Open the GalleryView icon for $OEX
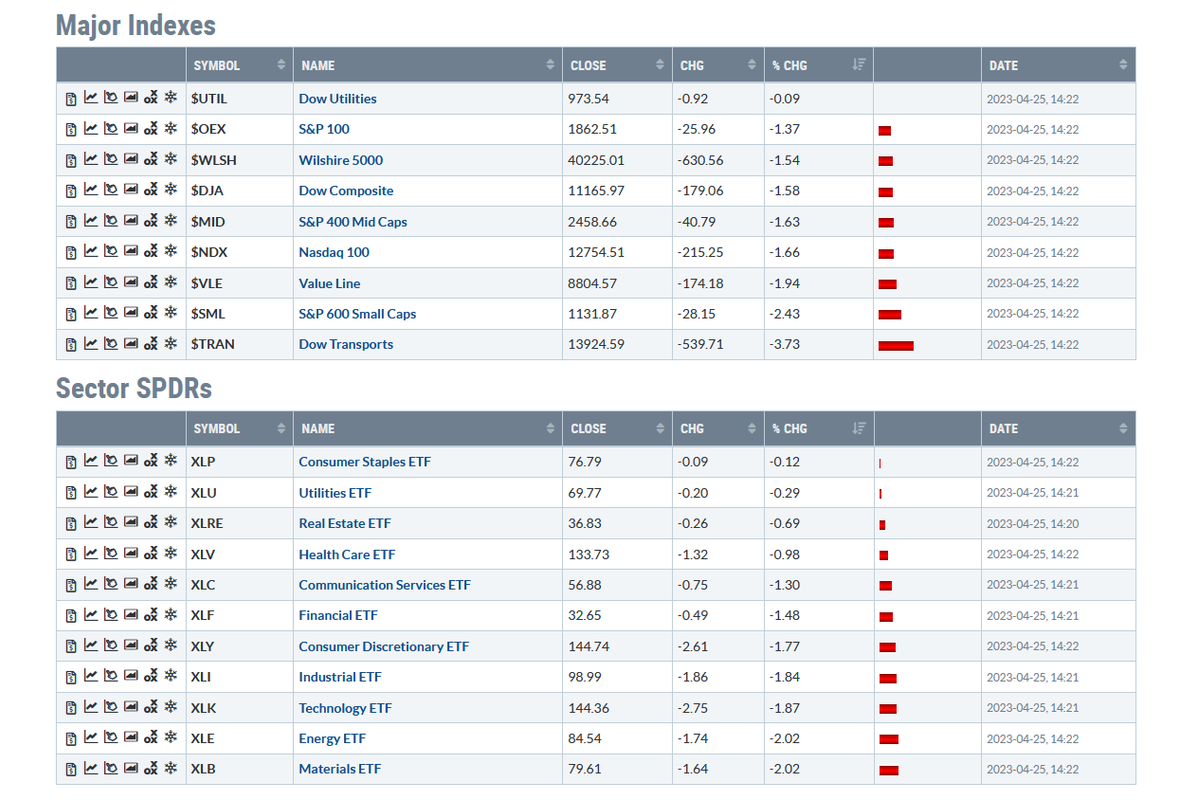The height and width of the screenshot is (800, 1197). (131, 128)
